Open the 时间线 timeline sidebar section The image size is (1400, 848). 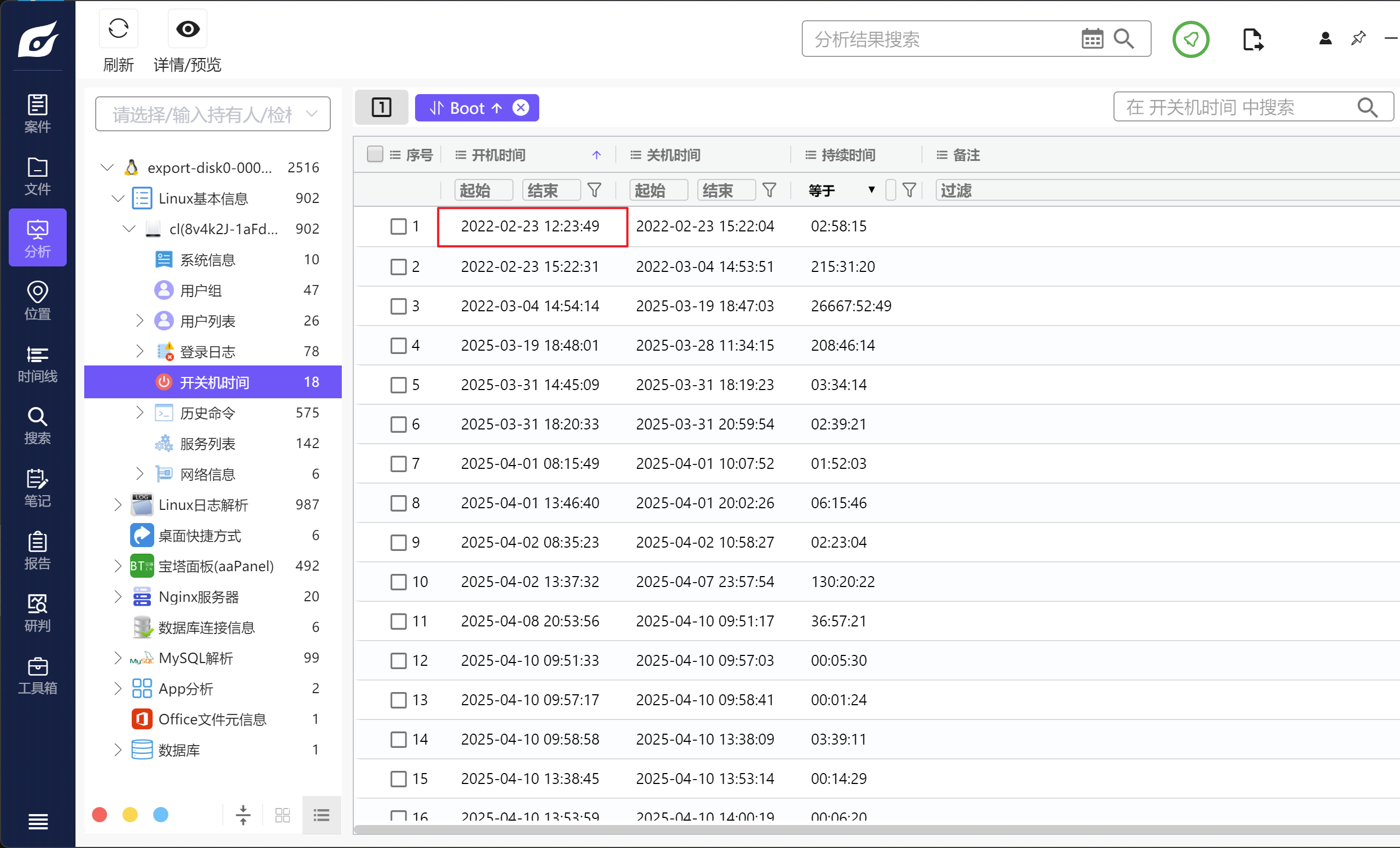pyautogui.click(x=38, y=364)
